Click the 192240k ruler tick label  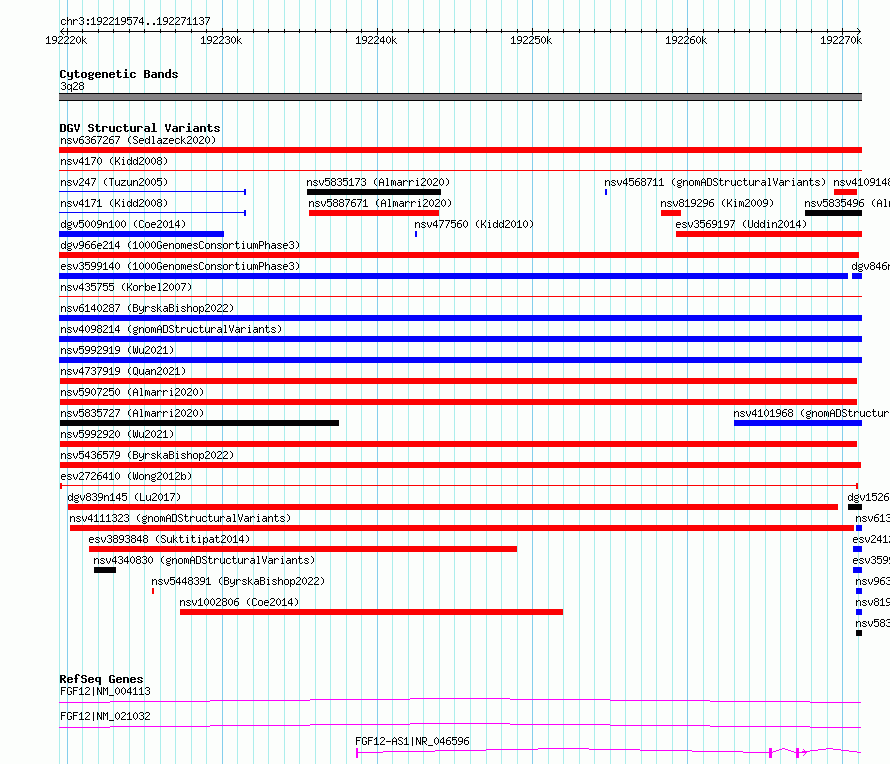pos(376,41)
